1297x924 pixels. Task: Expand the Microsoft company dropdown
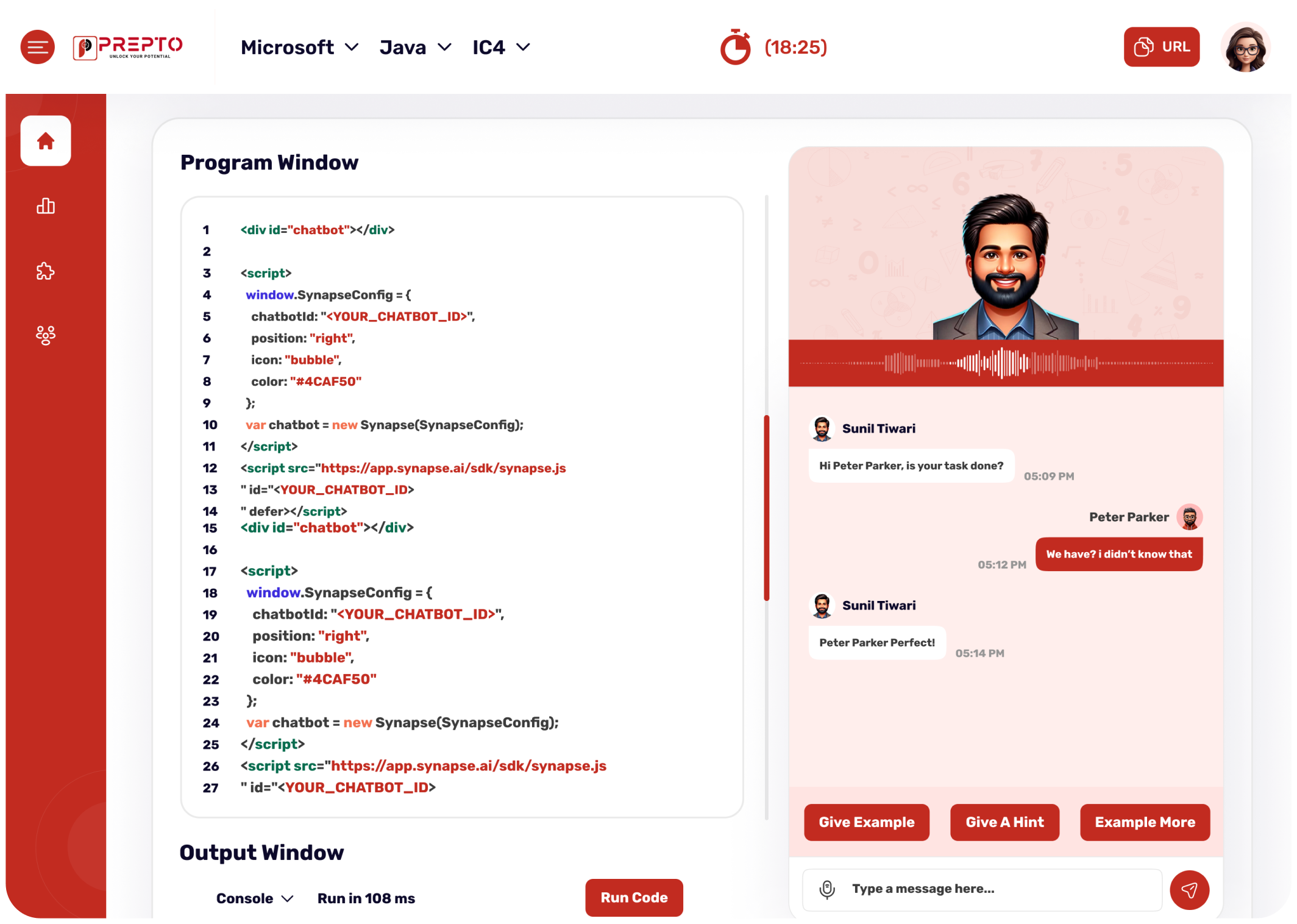tap(299, 47)
